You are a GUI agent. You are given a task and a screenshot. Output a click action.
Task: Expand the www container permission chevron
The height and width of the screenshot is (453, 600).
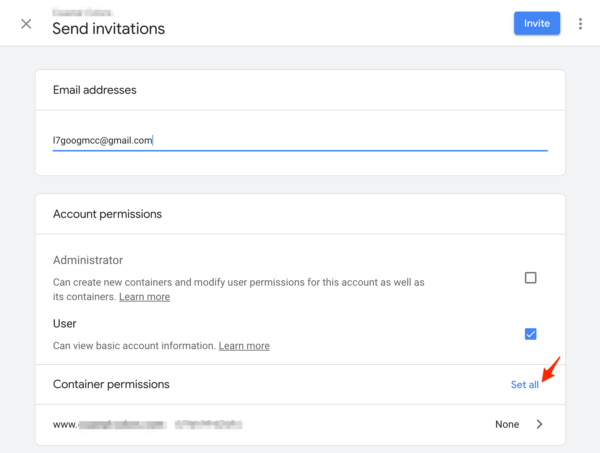[539, 424]
